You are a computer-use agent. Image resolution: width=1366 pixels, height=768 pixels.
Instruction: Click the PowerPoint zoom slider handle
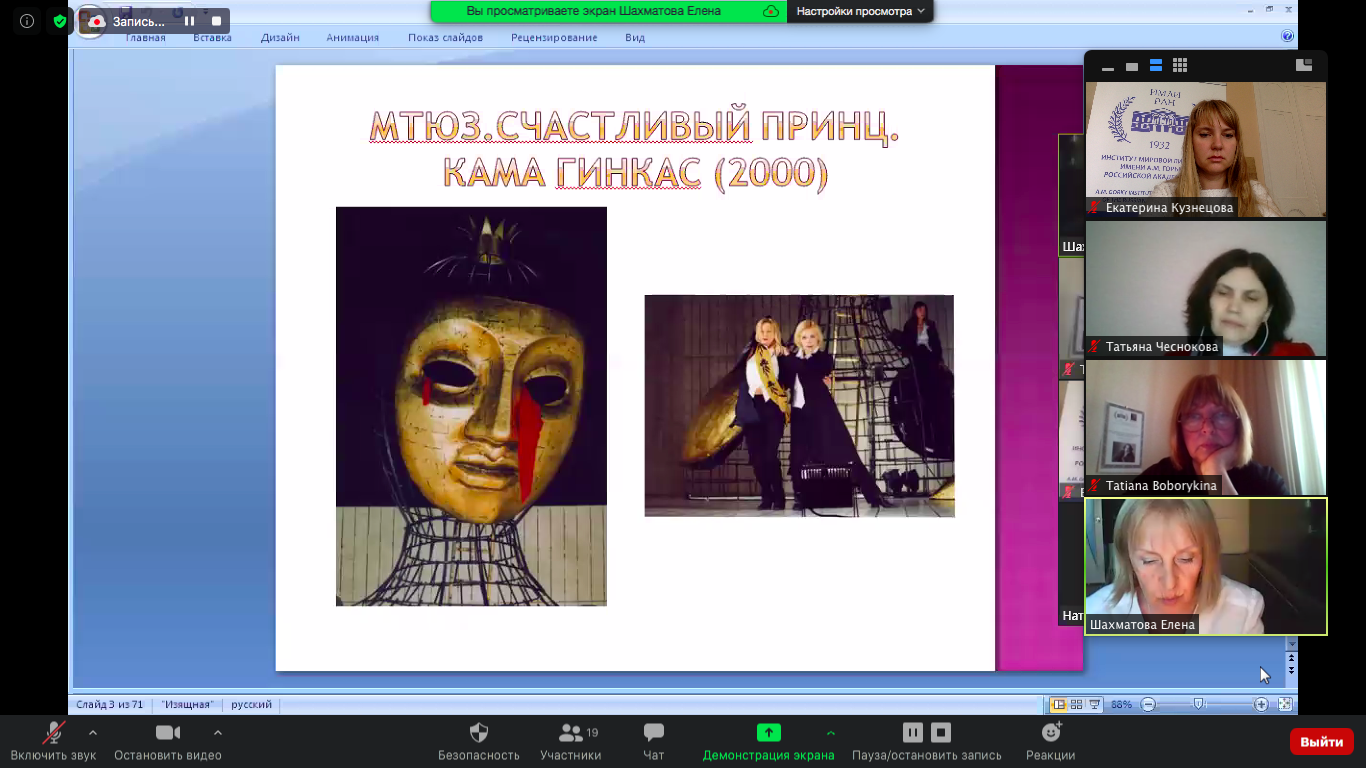(x=1198, y=704)
